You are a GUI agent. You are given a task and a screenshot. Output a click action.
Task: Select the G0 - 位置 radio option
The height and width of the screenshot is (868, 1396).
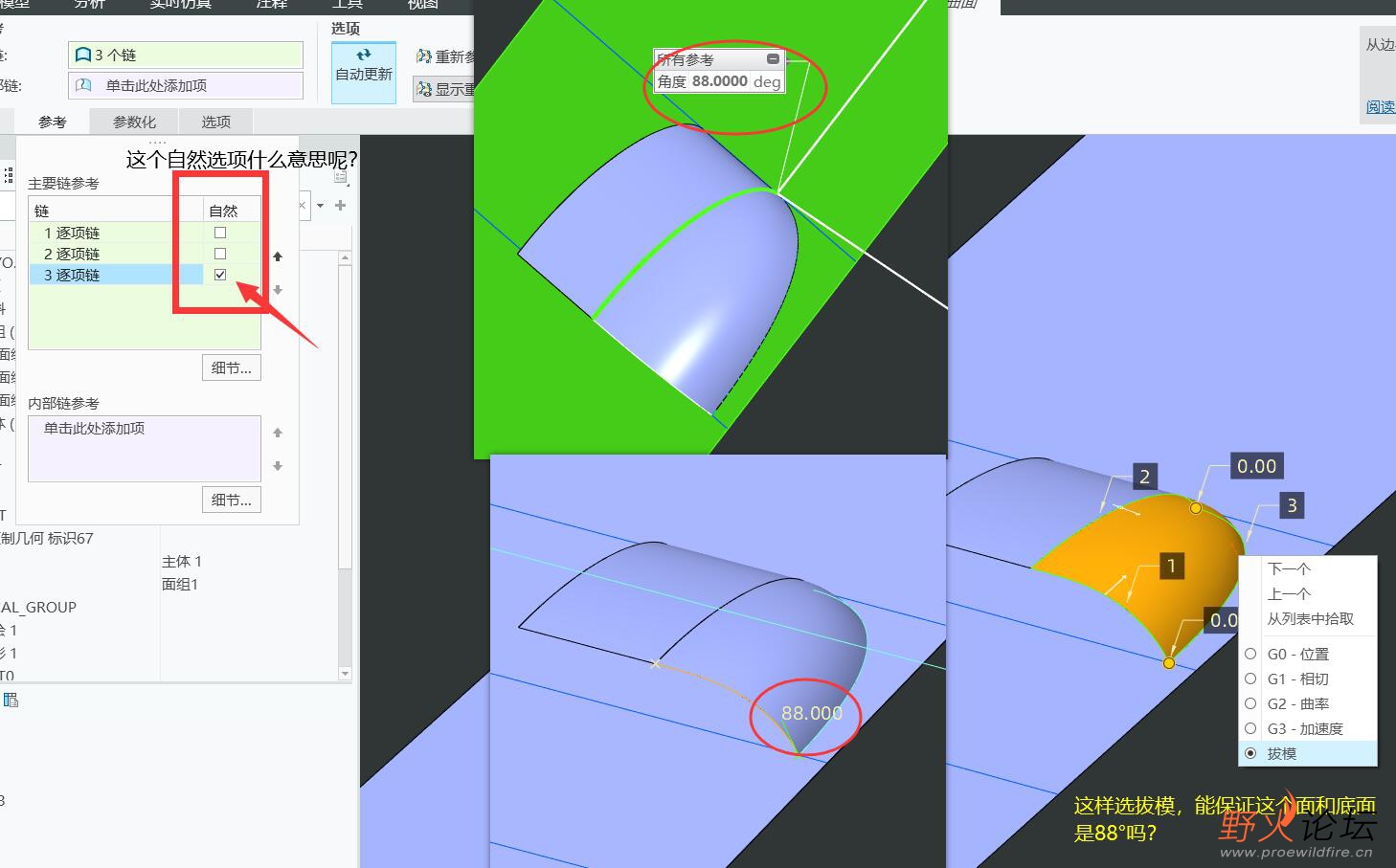[x=1250, y=654]
